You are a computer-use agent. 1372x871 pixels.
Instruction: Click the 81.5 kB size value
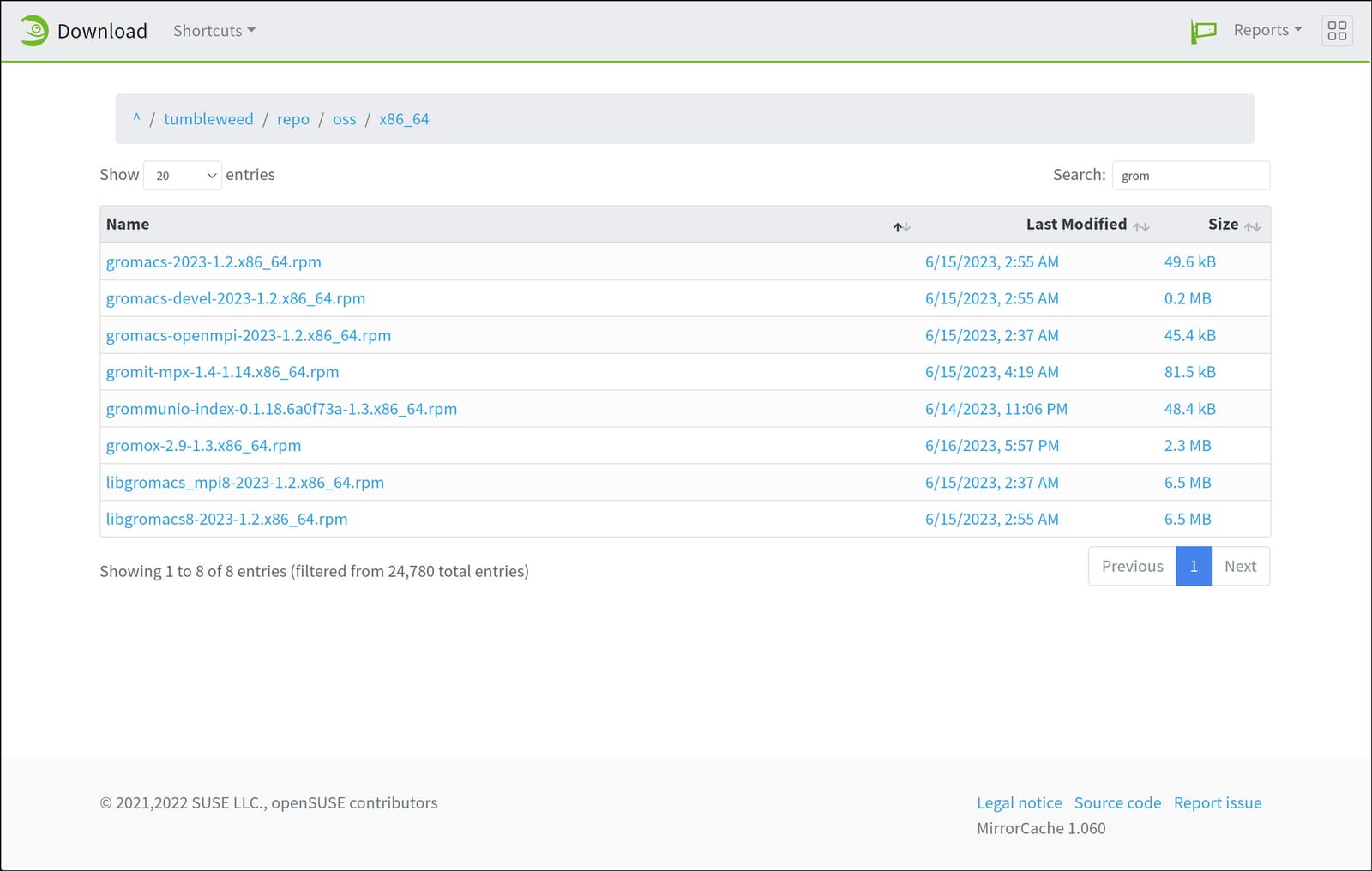coord(1190,372)
